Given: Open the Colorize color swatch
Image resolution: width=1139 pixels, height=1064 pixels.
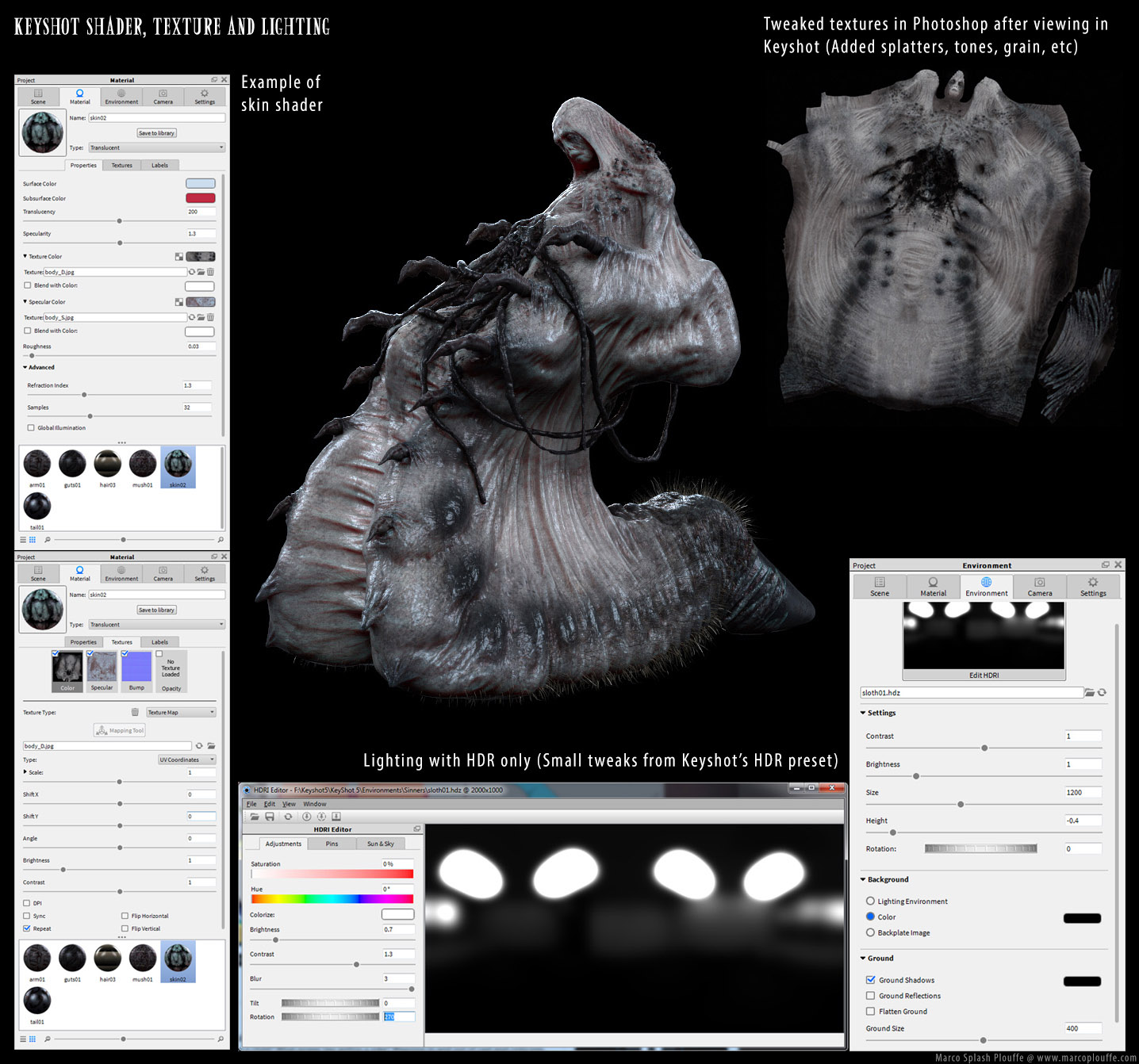Looking at the screenshot, I should click(x=398, y=914).
